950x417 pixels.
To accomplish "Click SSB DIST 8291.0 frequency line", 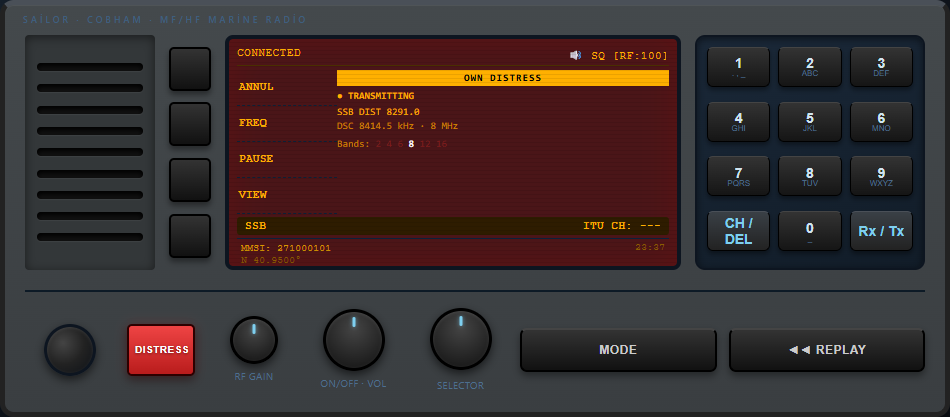I will coord(379,112).
